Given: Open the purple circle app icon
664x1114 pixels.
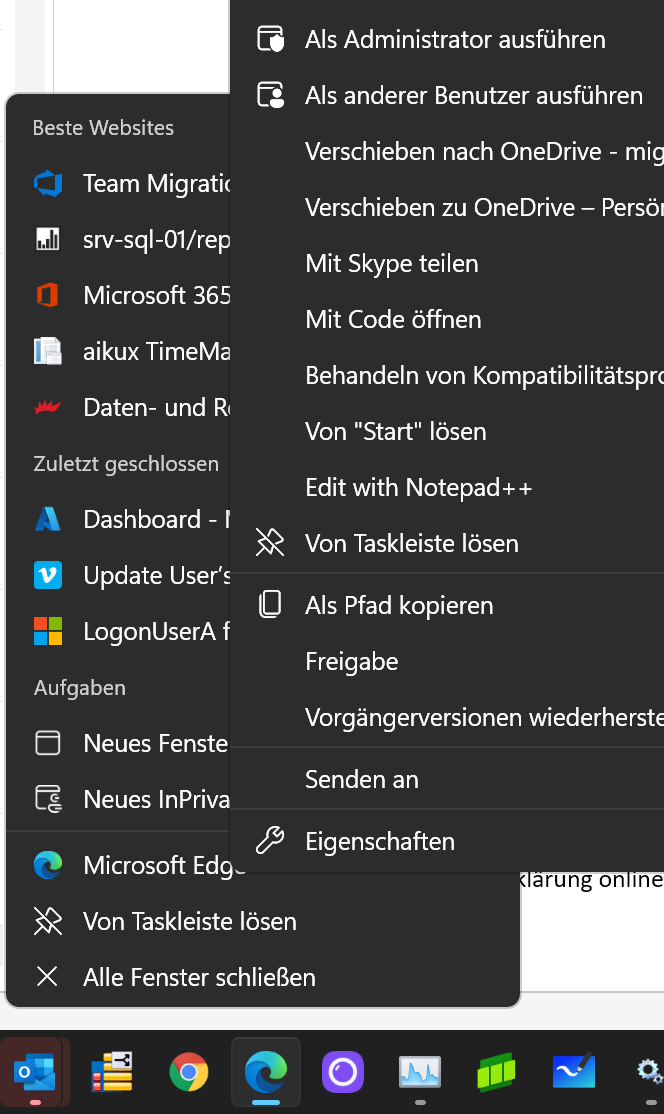Looking at the screenshot, I should [343, 1071].
